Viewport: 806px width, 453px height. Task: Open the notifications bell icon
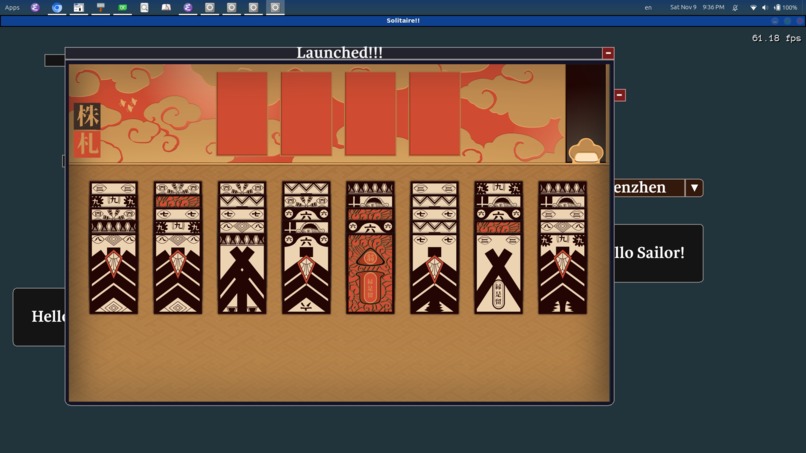click(735, 7)
